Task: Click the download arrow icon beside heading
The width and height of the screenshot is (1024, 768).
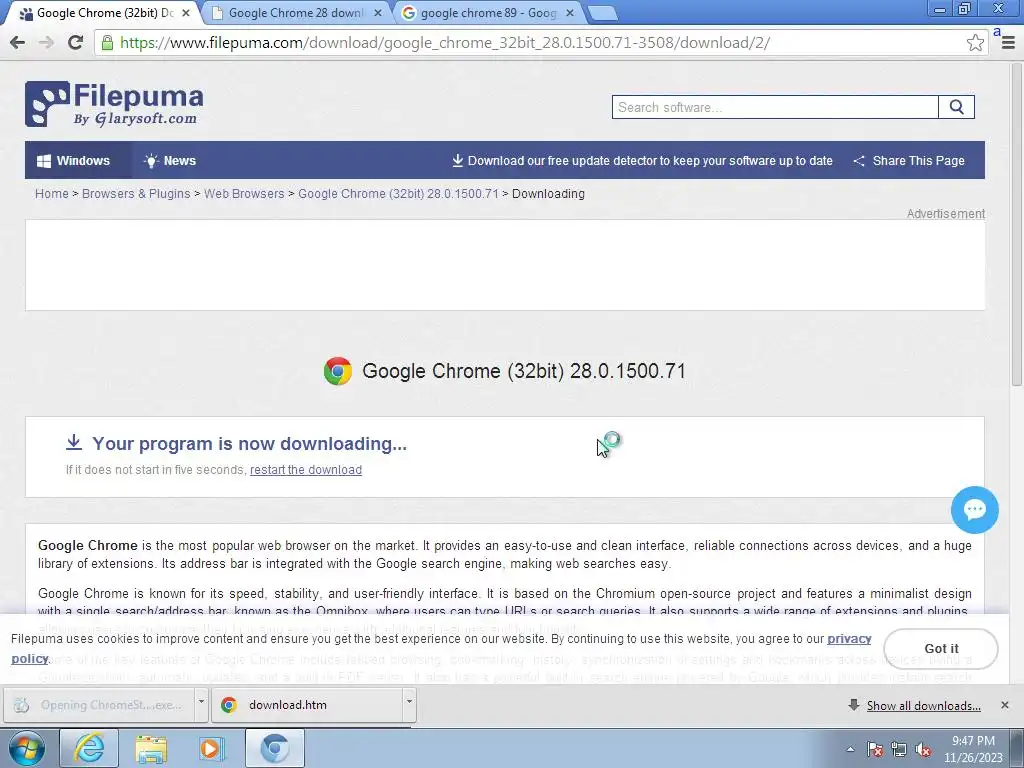Action: [74, 442]
